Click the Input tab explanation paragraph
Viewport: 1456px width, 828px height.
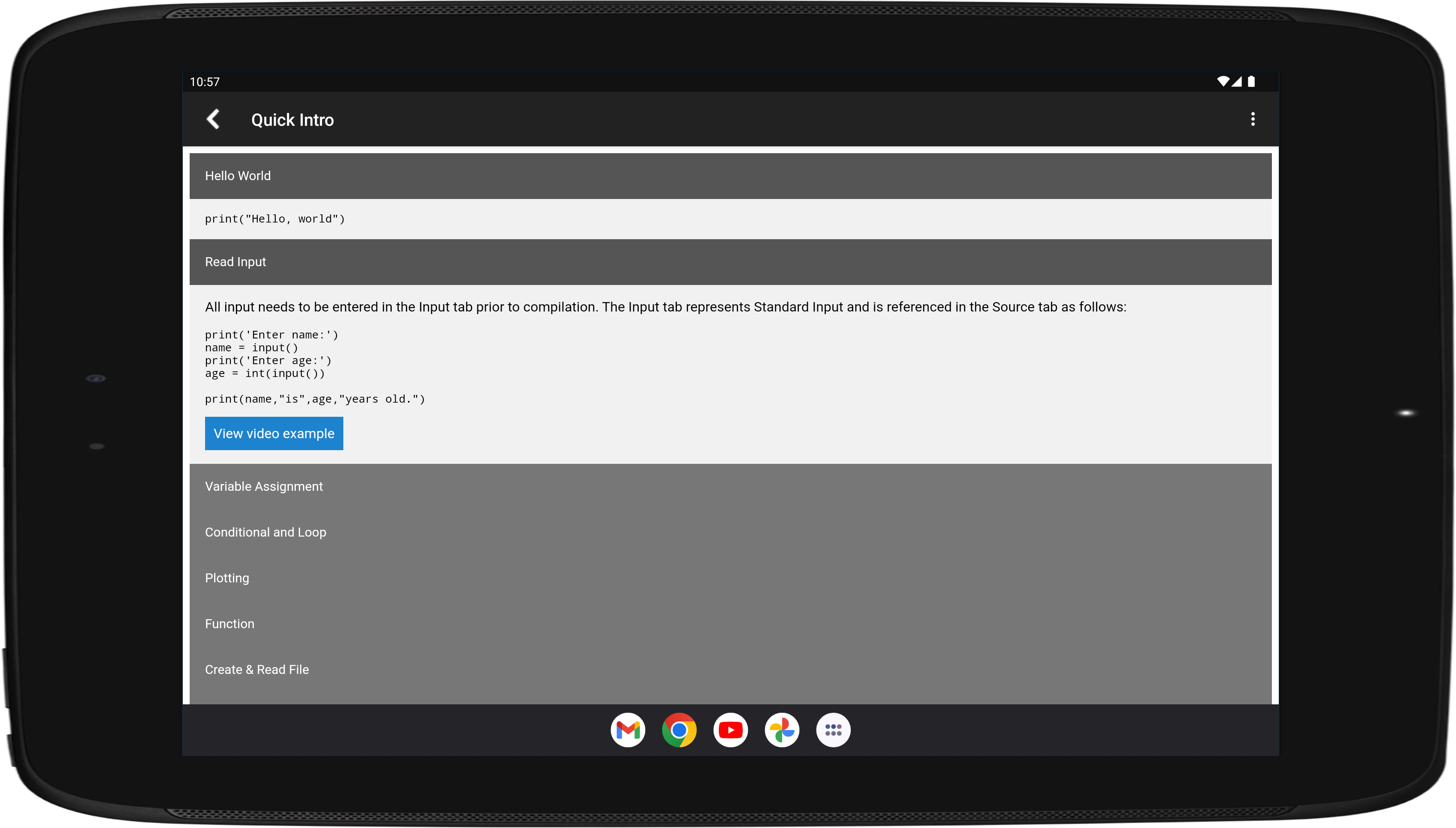tap(665, 307)
